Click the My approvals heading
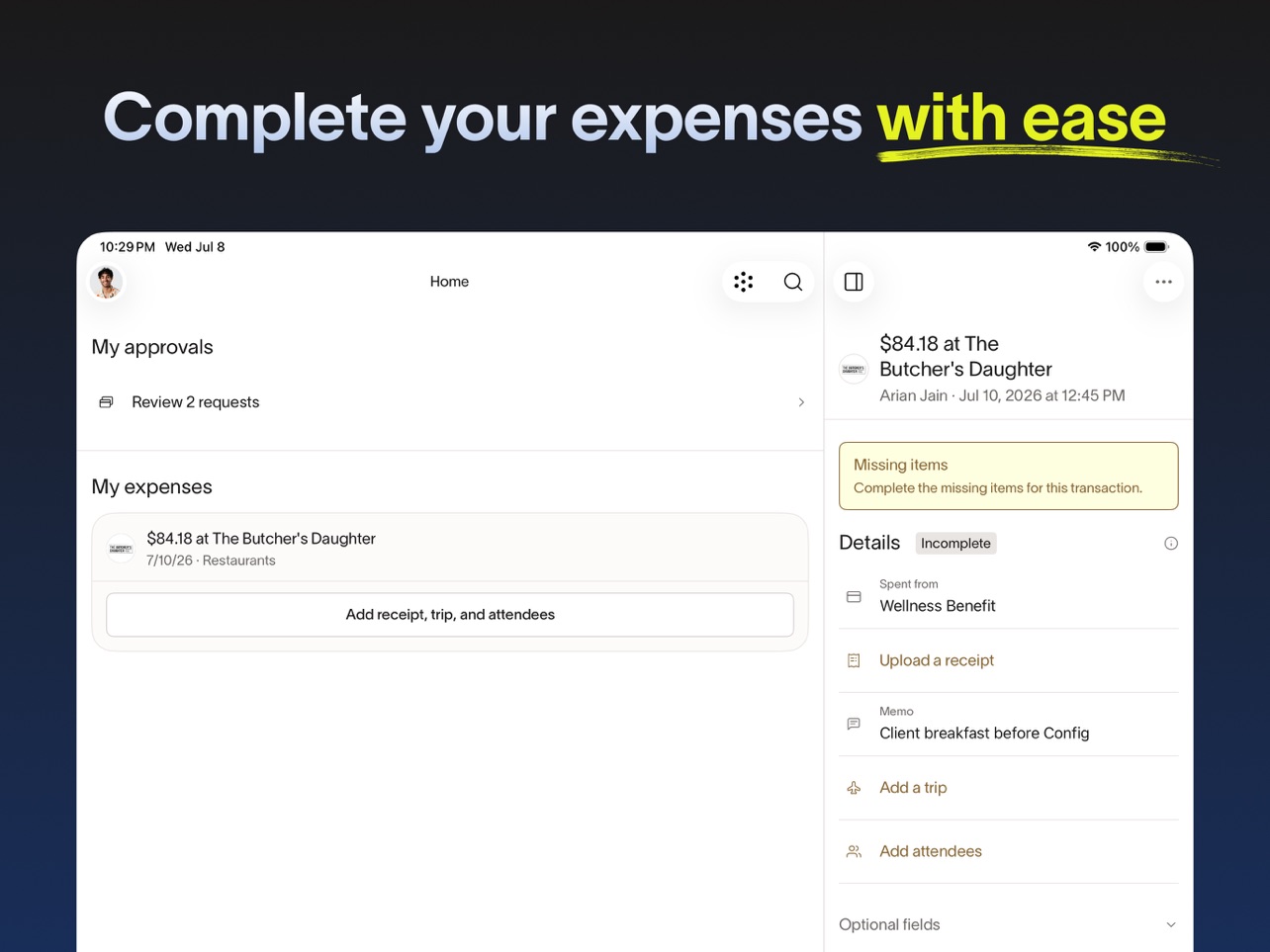 tap(152, 347)
